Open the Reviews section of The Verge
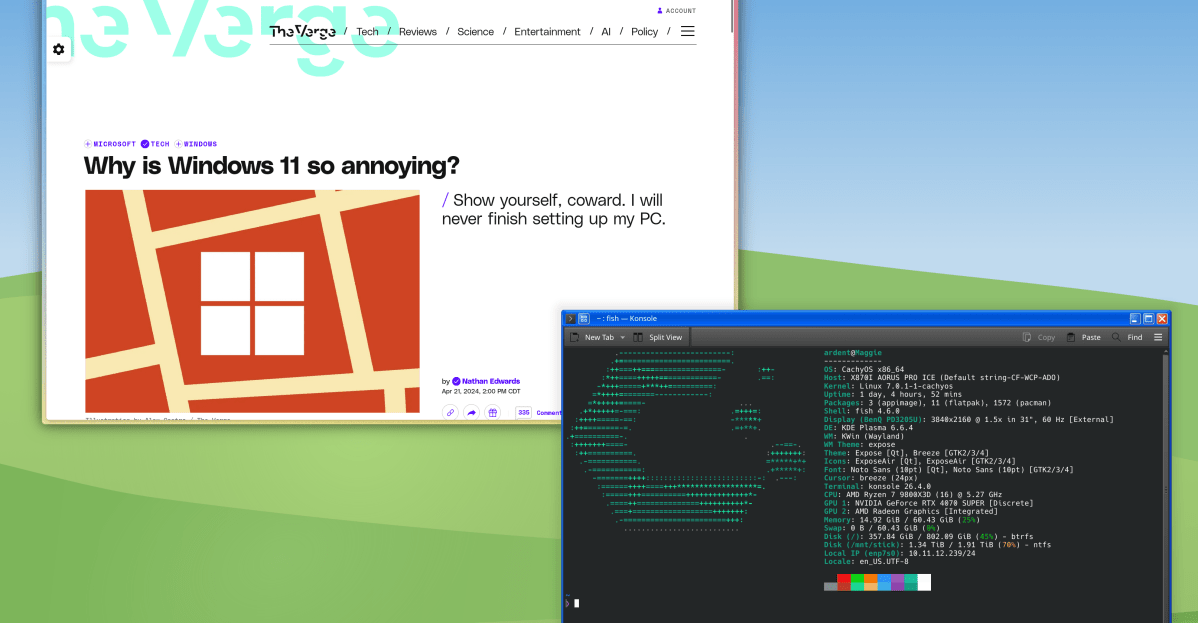 (x=417, y=31)
